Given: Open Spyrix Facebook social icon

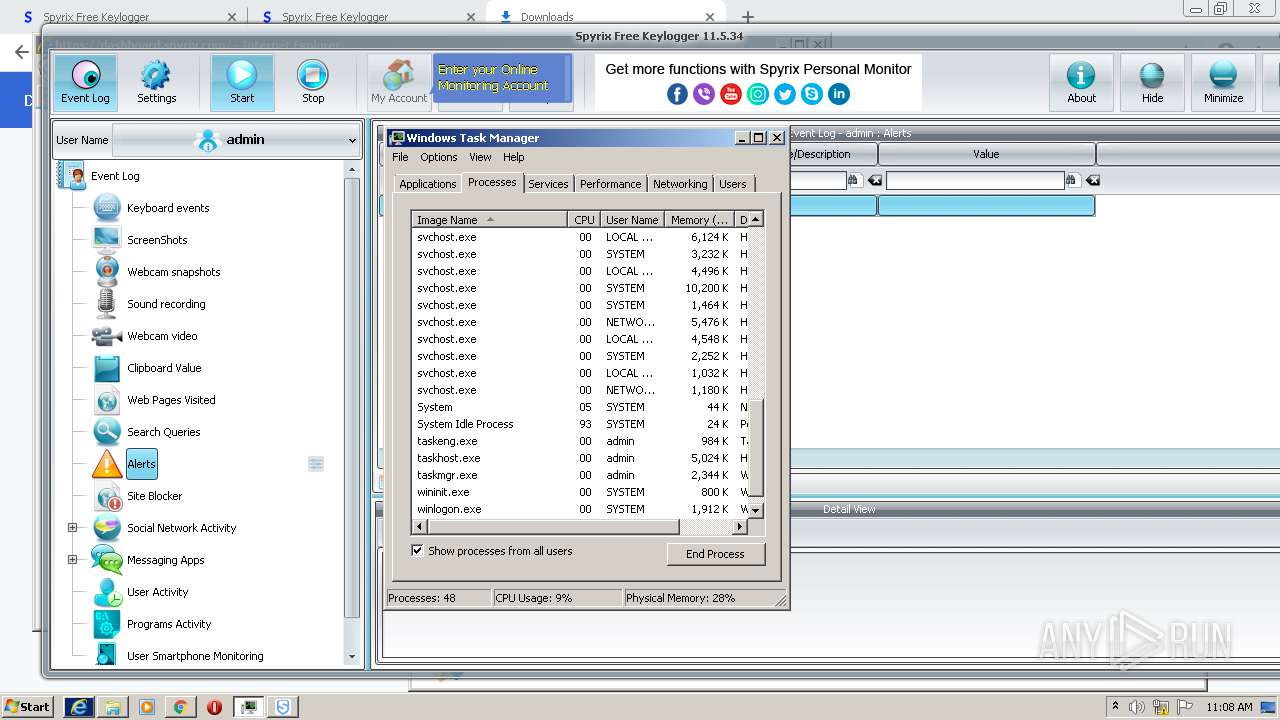Looking at the screenshot, I should (x=677, y=94).
